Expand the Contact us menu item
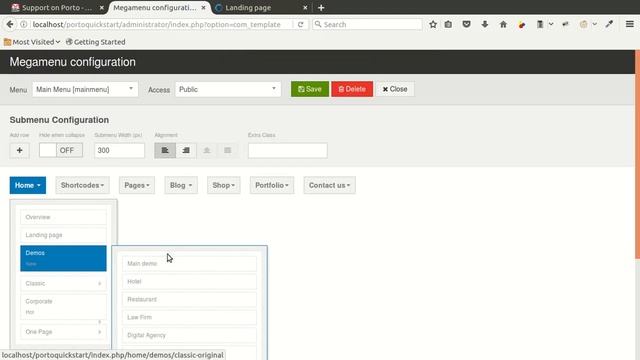The image size is (640, 360). [x=329, y=185]
